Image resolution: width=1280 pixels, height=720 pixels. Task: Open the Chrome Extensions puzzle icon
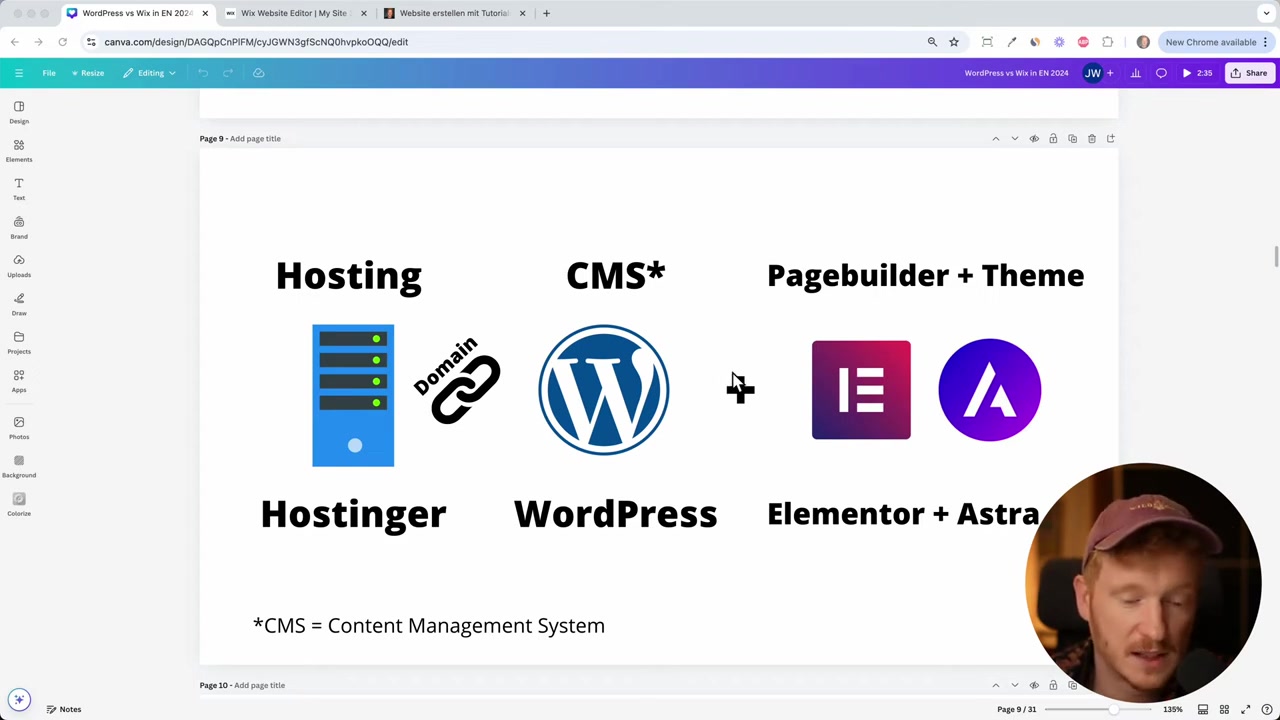pyautogui.click(x=1107, y=42)
